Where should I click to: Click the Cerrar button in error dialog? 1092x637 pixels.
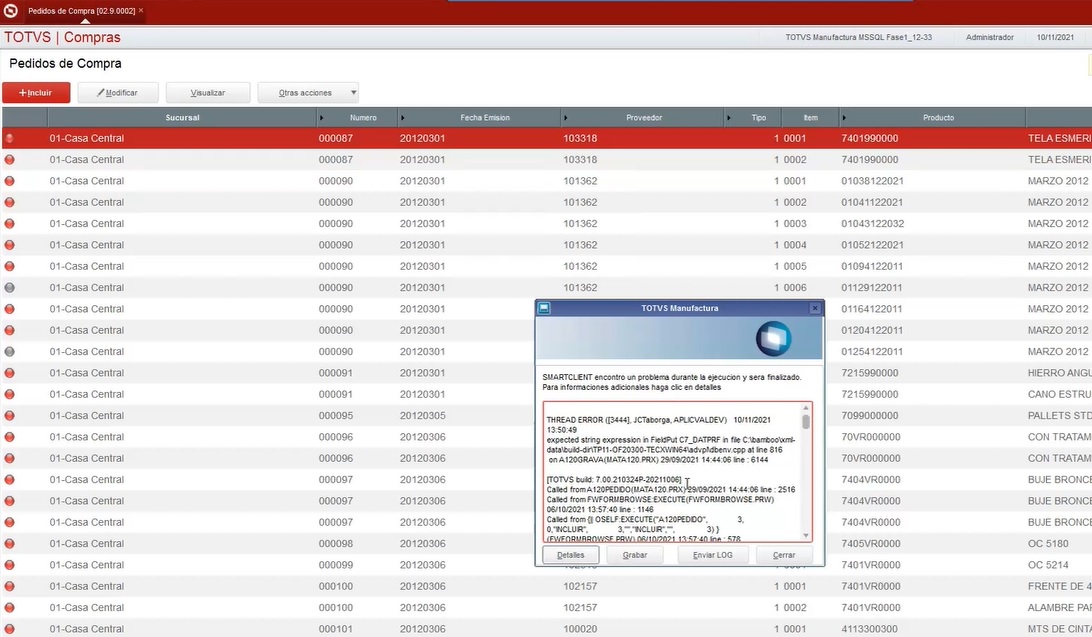[x=783, y=555]
